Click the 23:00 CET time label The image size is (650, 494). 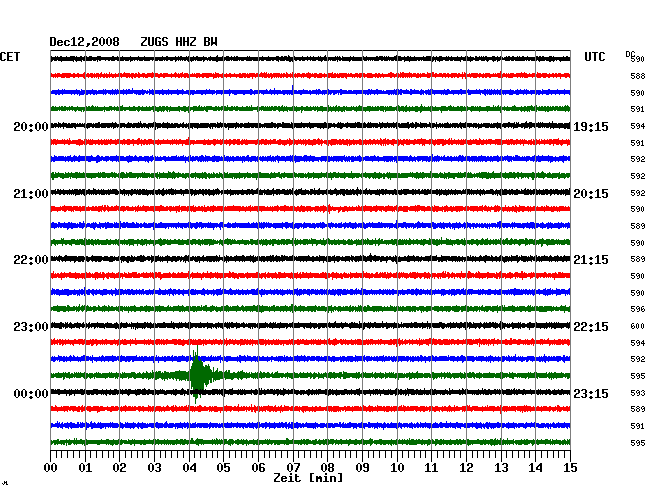tap(31, 327)
